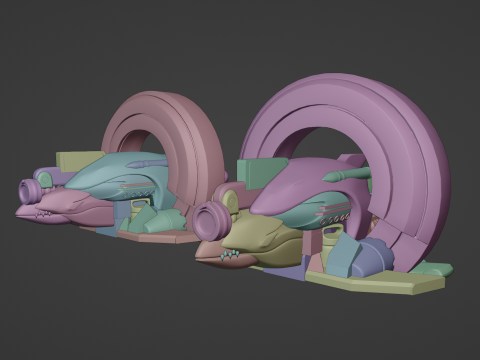Click the blue-grey gear piece on right model
Screen dimensions: 480x360
point(374,258)
